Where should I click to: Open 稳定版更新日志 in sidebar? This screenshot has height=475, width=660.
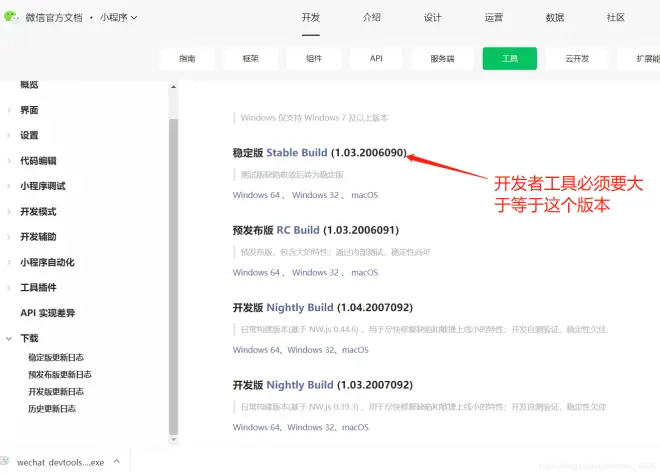coord(56,358)
